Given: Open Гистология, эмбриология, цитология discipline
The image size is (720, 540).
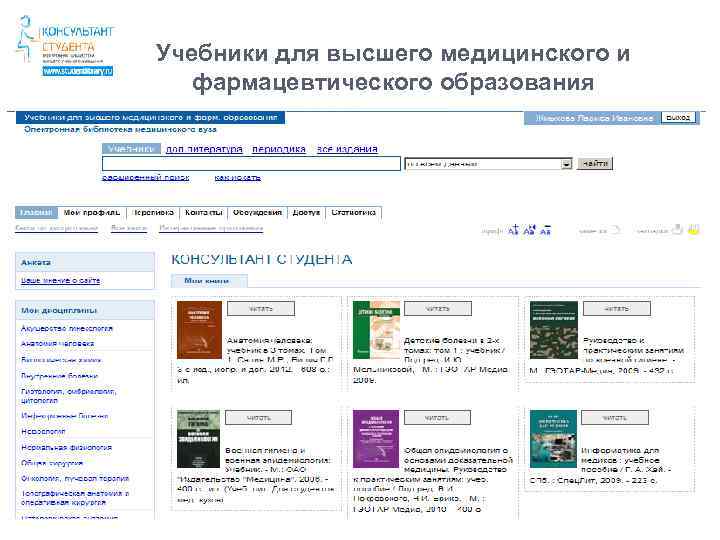Looking at the screenshot, I should coord(68,396).
